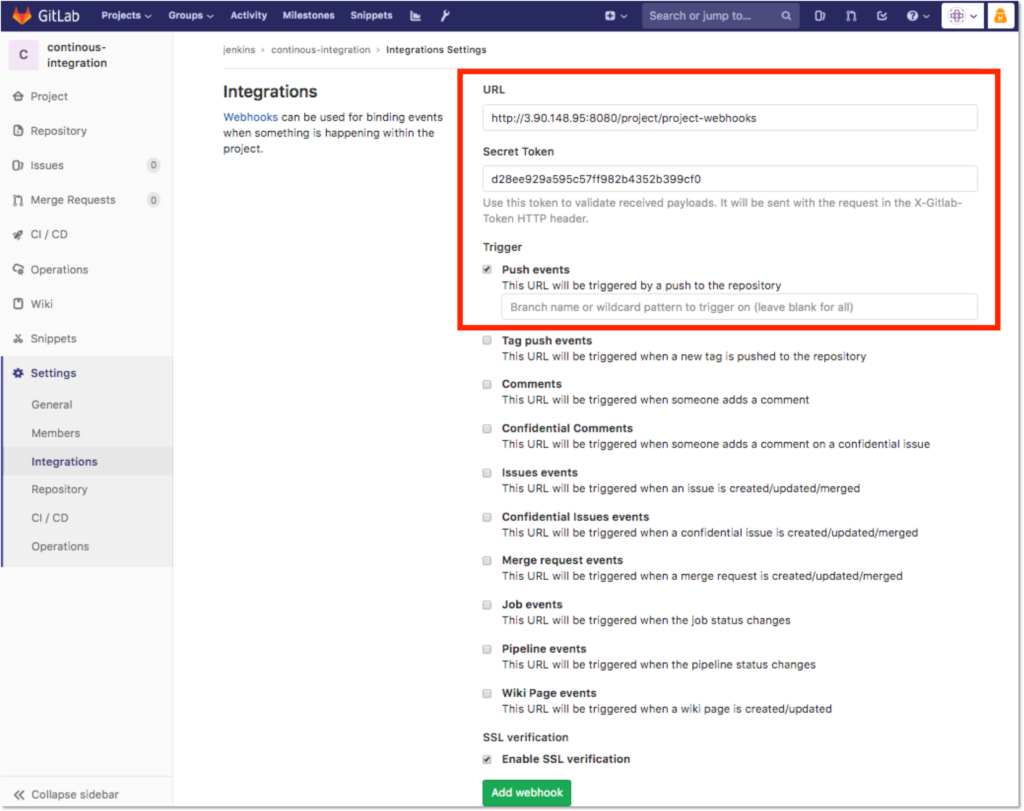Uncheck the Push events checkbox

tap(487, 269)
